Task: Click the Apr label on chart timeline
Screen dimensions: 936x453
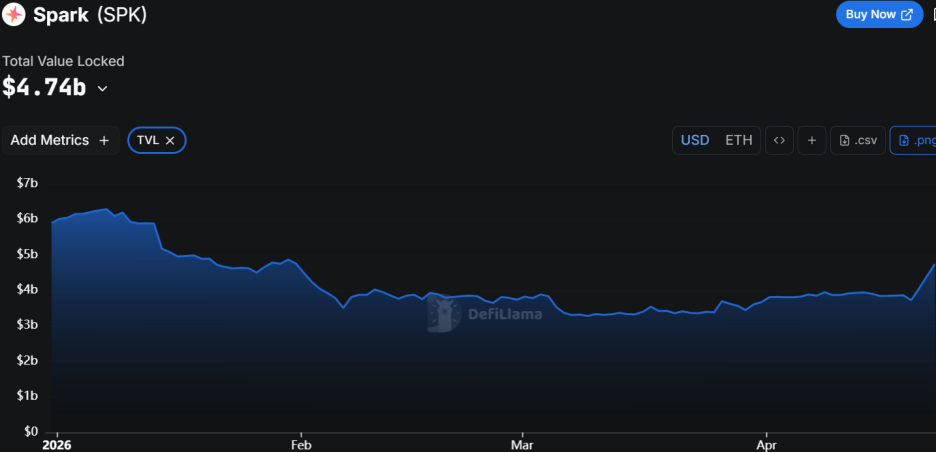Action: tap(766, 444)
